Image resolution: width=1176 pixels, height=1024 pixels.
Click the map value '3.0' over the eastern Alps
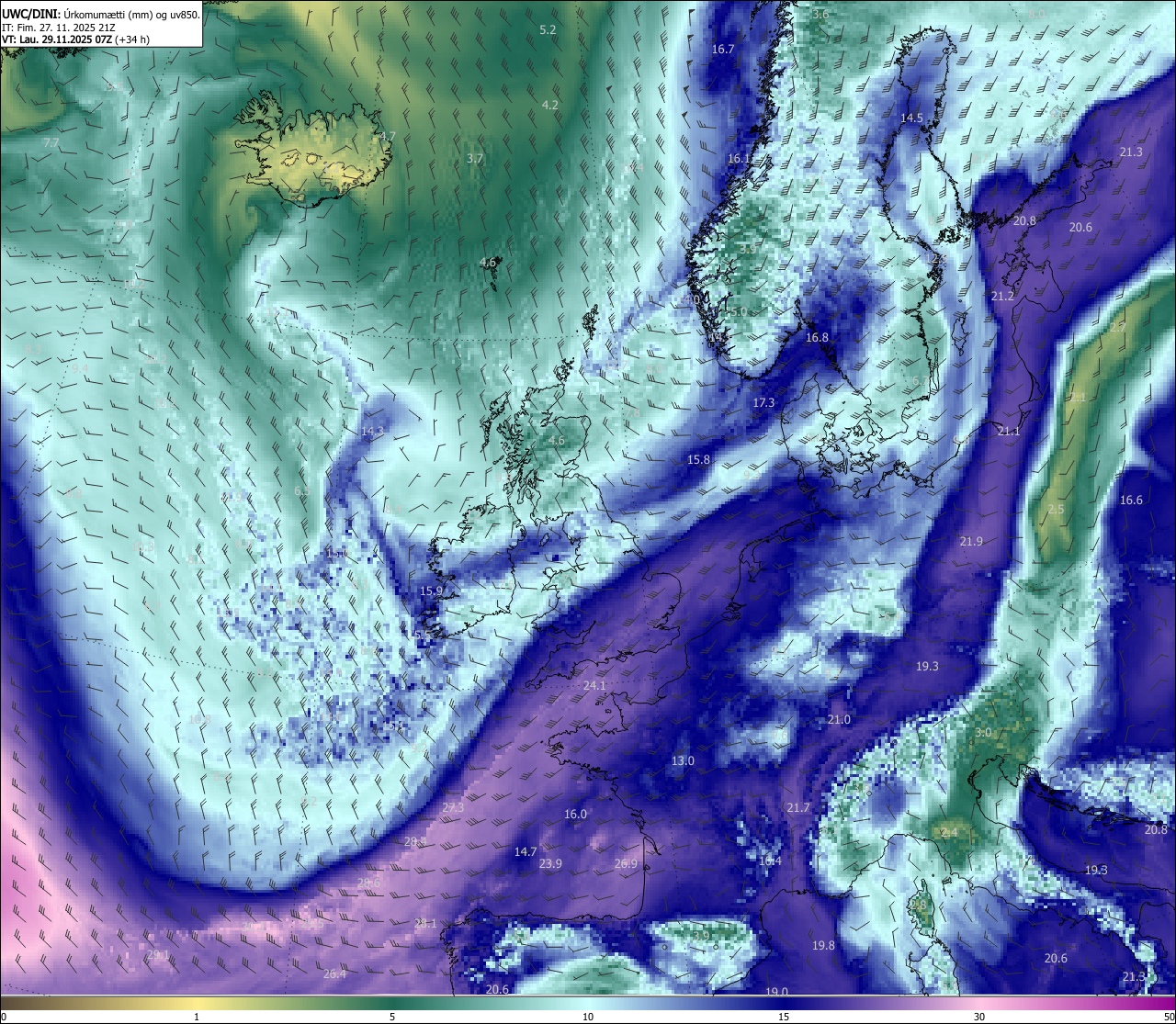[x=983, y=732]
